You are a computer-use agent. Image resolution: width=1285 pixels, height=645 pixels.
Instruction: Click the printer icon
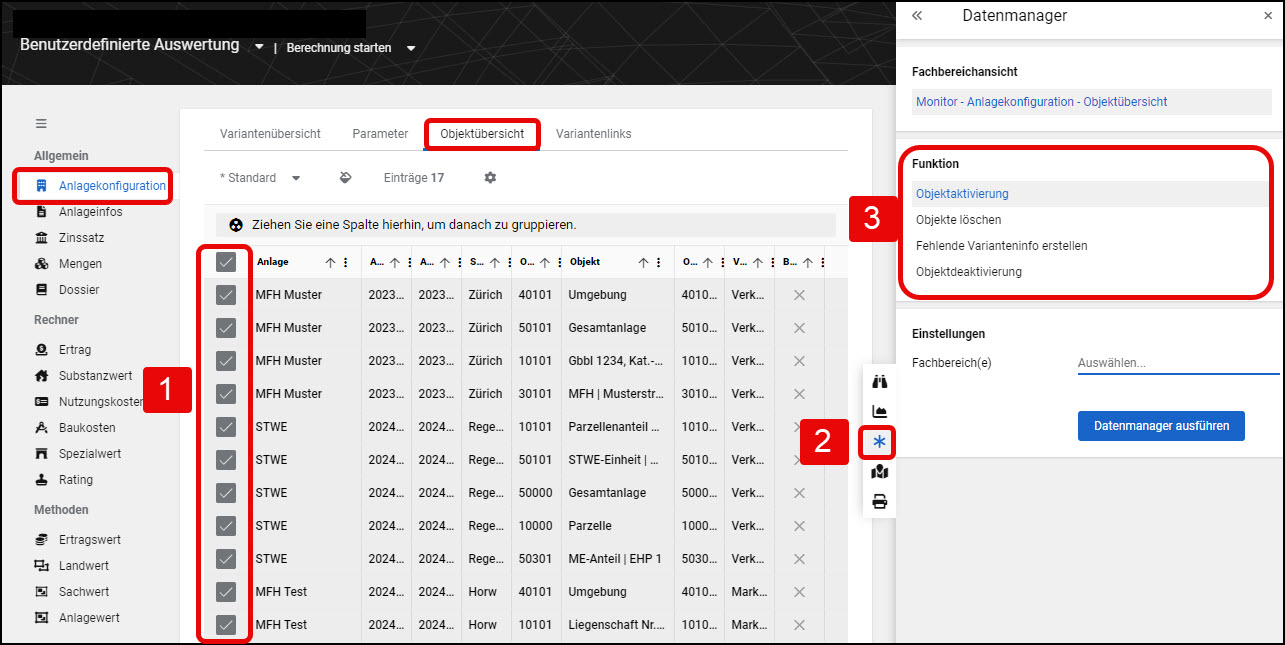point(880,502)
